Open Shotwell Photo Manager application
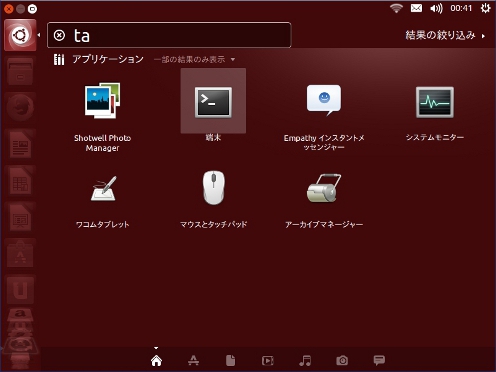The image size is (496, 372). pos(102,100)
